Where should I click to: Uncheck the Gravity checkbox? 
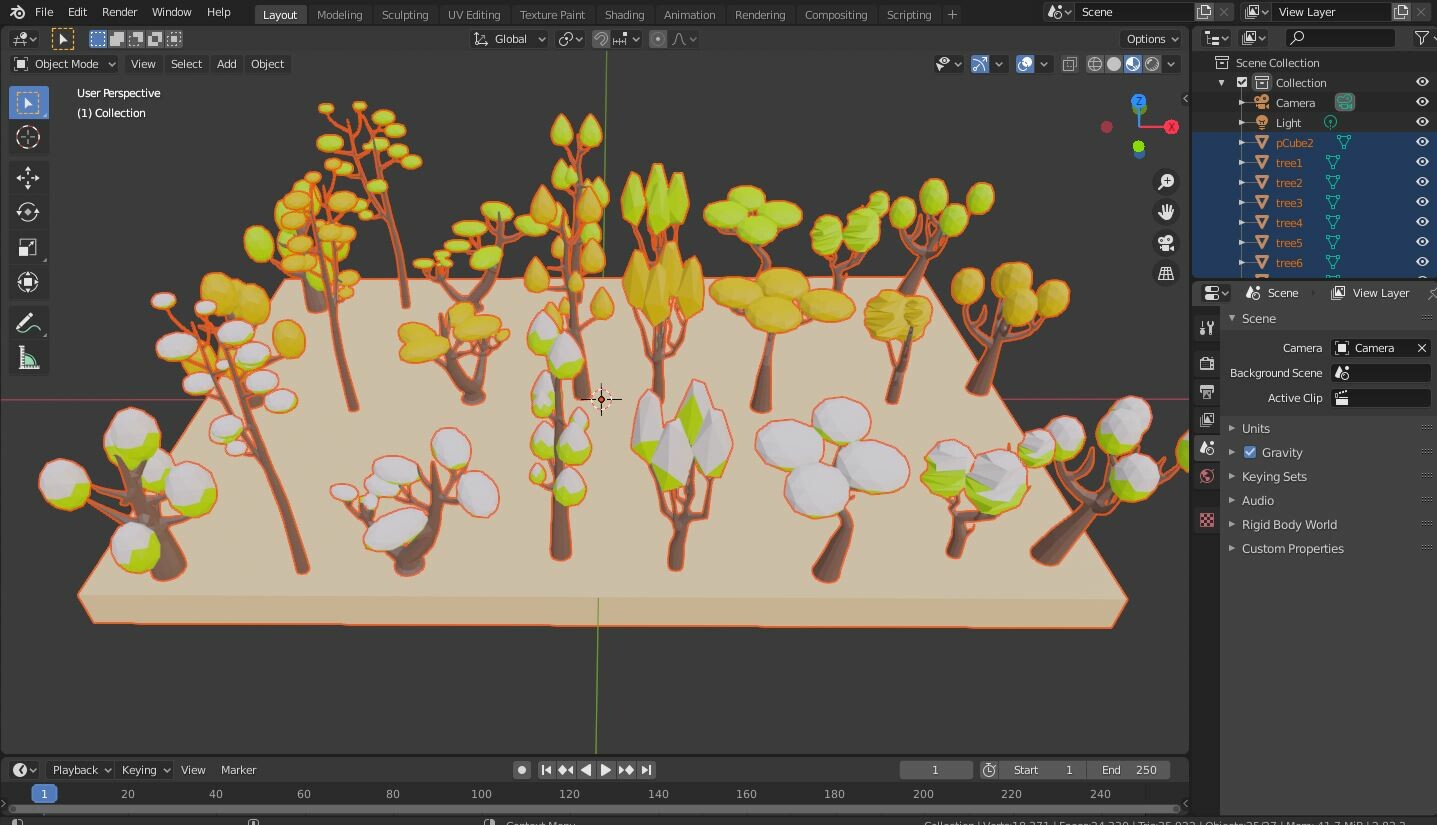click(x=1249, y=452)
